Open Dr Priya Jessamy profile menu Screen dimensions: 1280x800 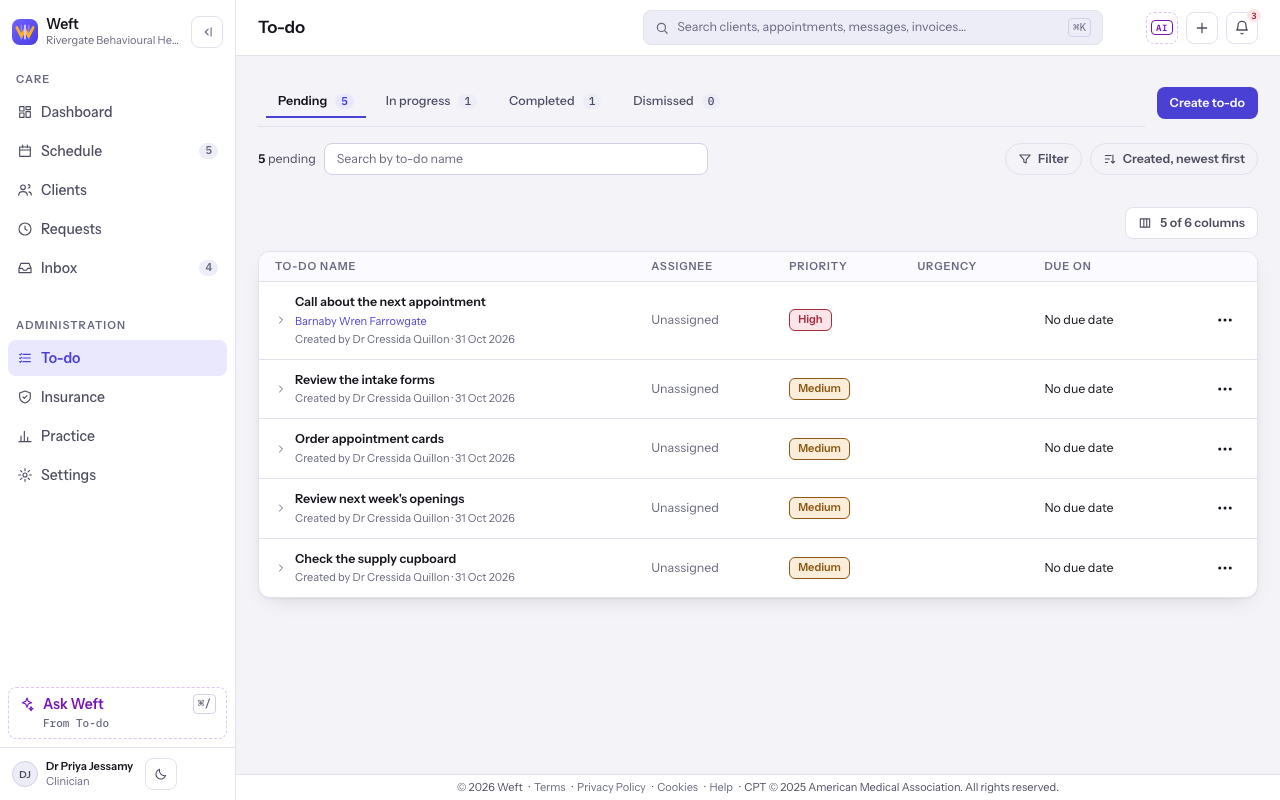click(72, 774)
